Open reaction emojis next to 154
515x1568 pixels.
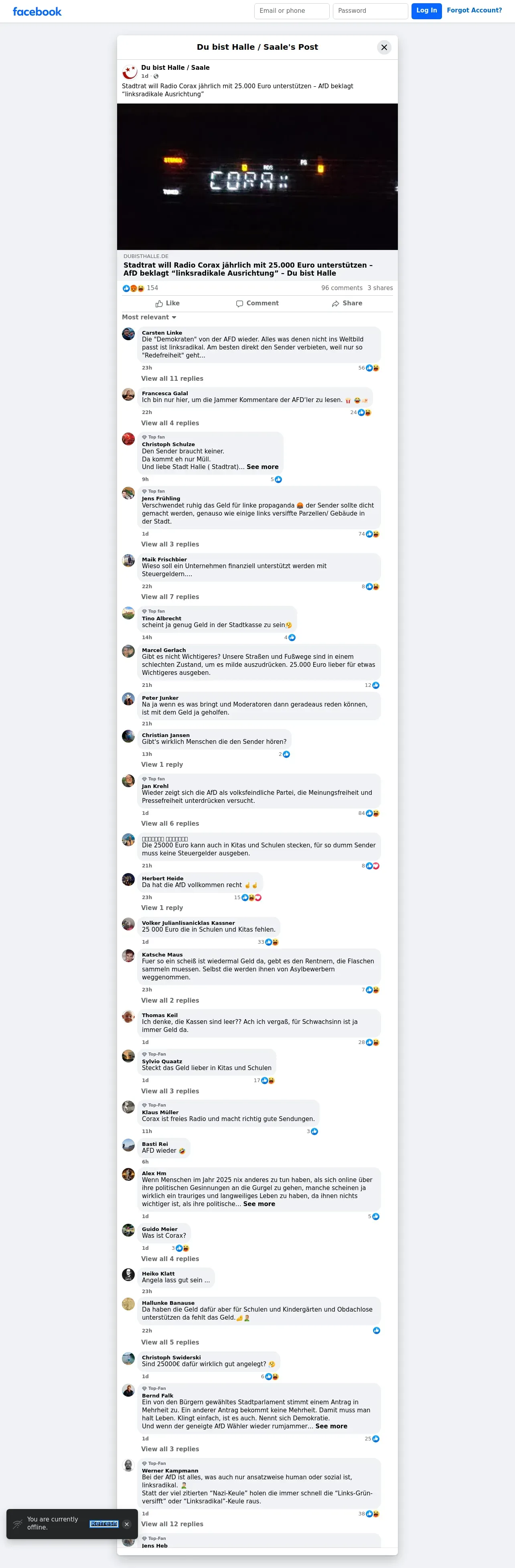tap(133, 288)
